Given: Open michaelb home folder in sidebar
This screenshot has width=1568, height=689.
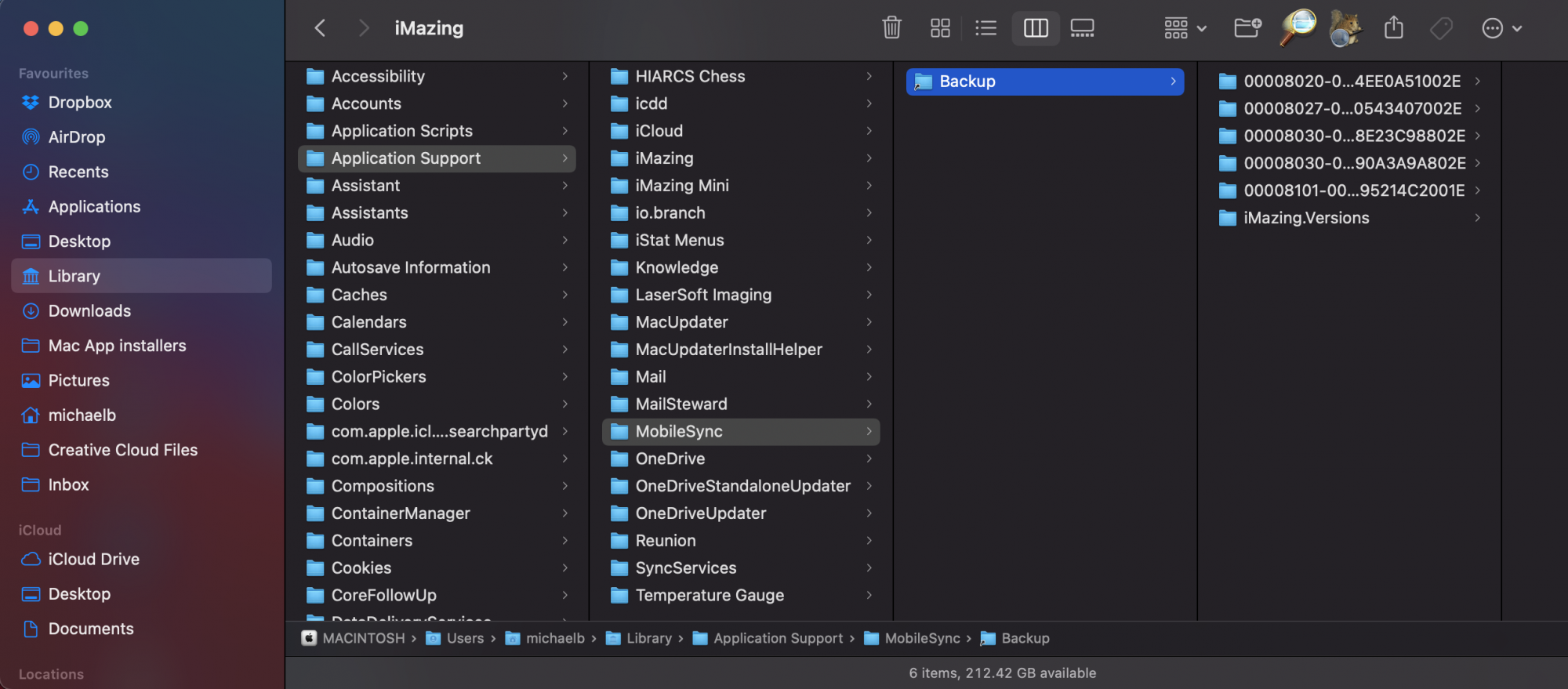Looking at the screenshot, I should tap(142, 415).
